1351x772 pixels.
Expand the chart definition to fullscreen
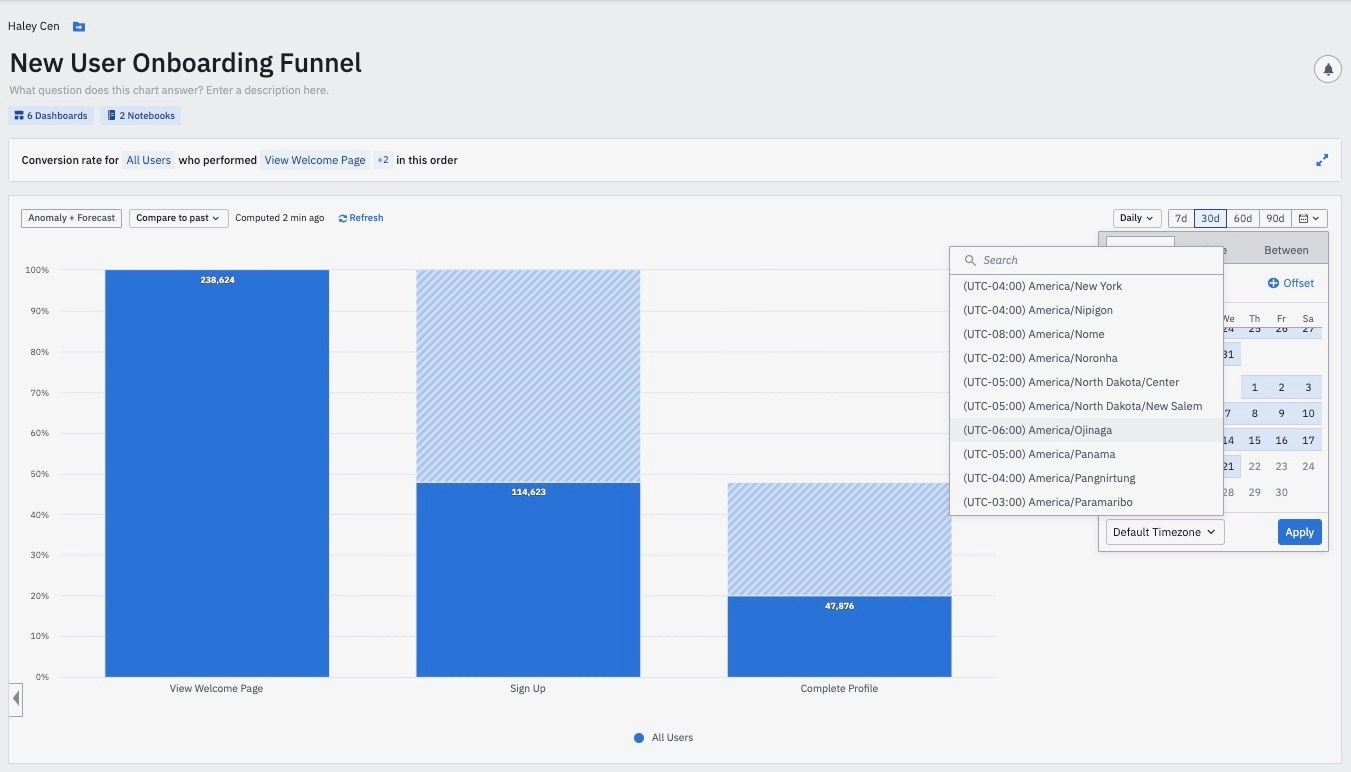pos(1322,160)
